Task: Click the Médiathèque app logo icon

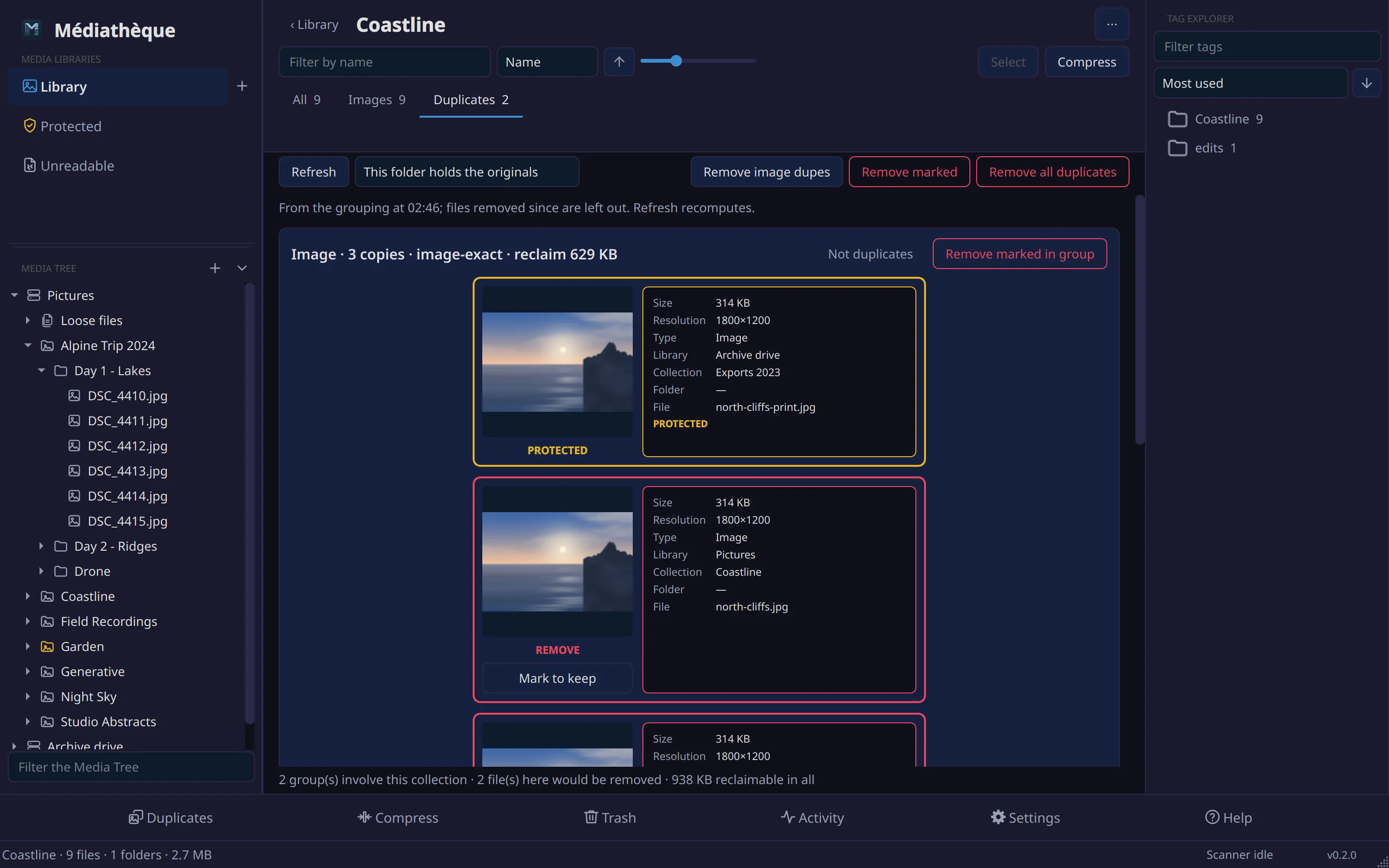Action: (32, 29)
